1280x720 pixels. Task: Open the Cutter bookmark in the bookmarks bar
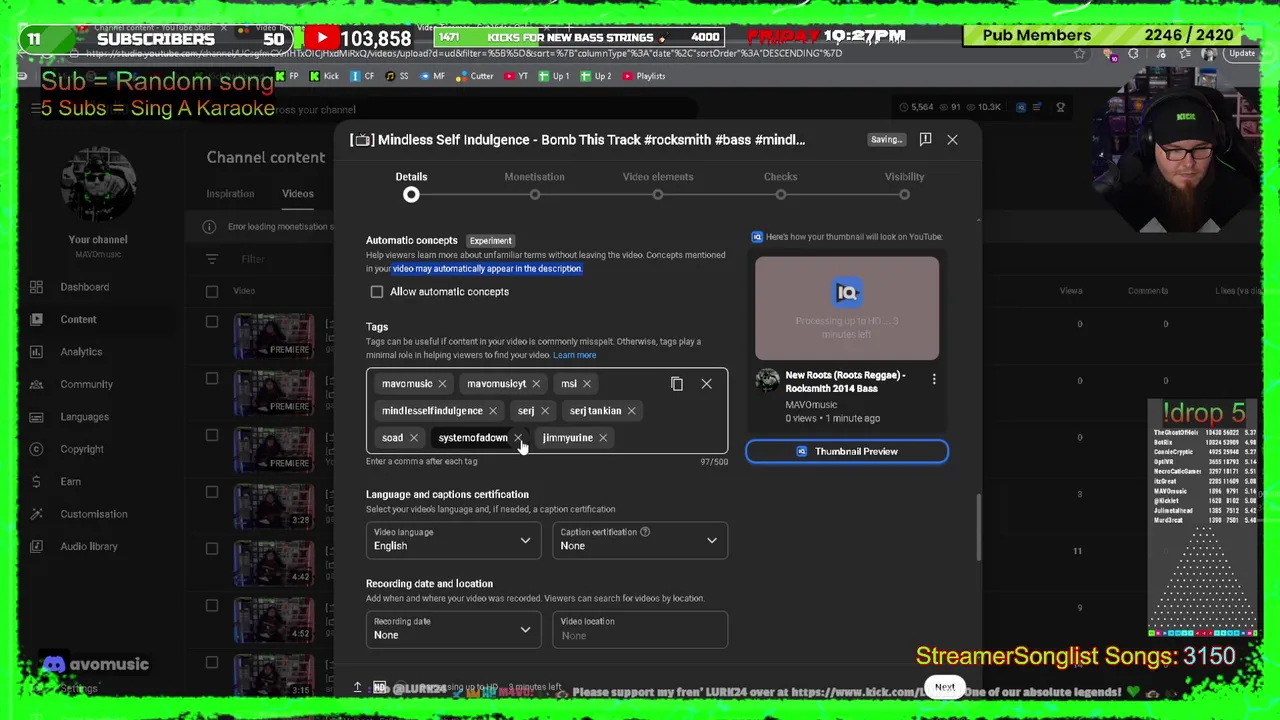[476, 76]
